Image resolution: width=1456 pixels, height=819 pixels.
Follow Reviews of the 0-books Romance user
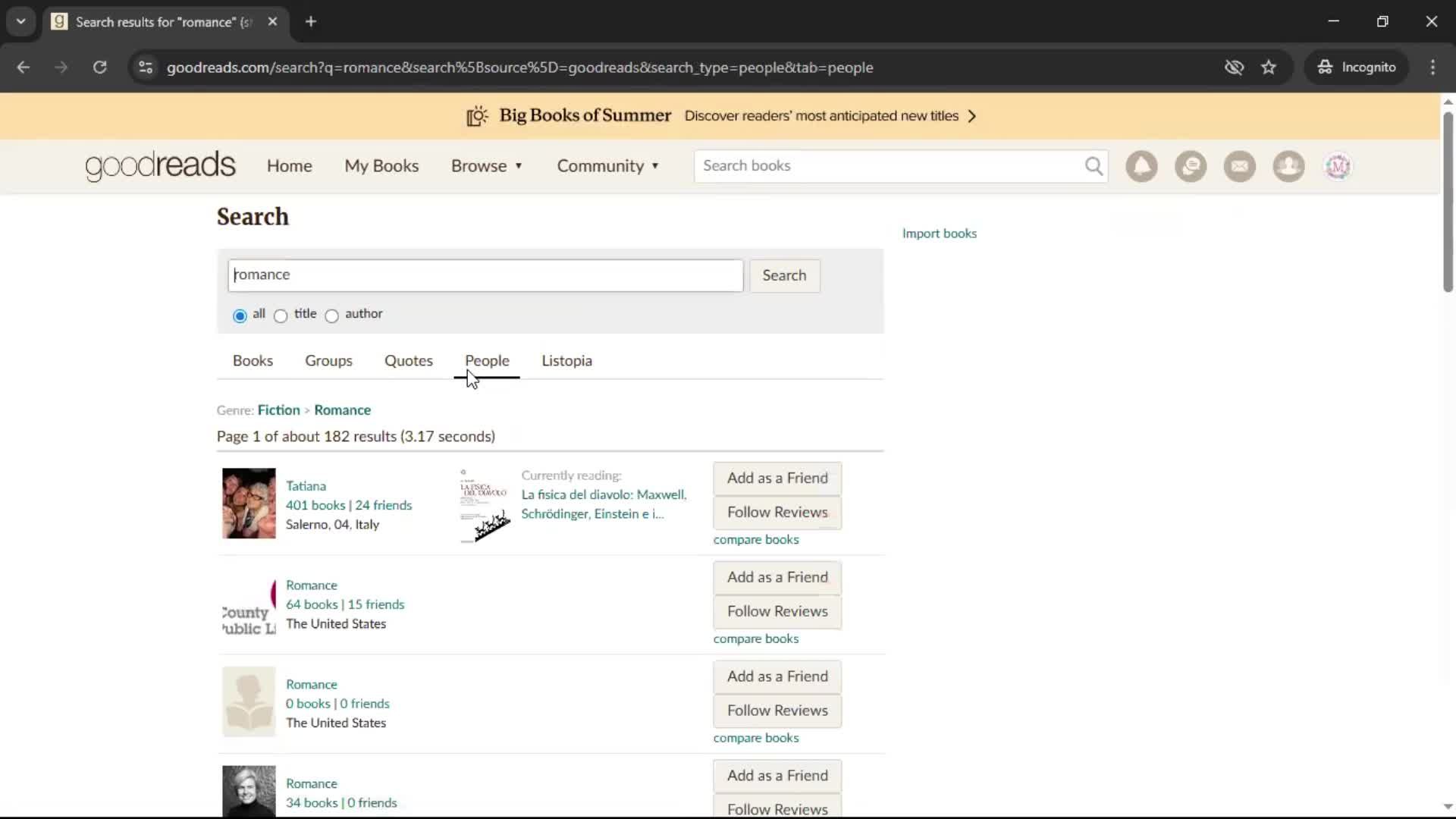coord(777,711)
